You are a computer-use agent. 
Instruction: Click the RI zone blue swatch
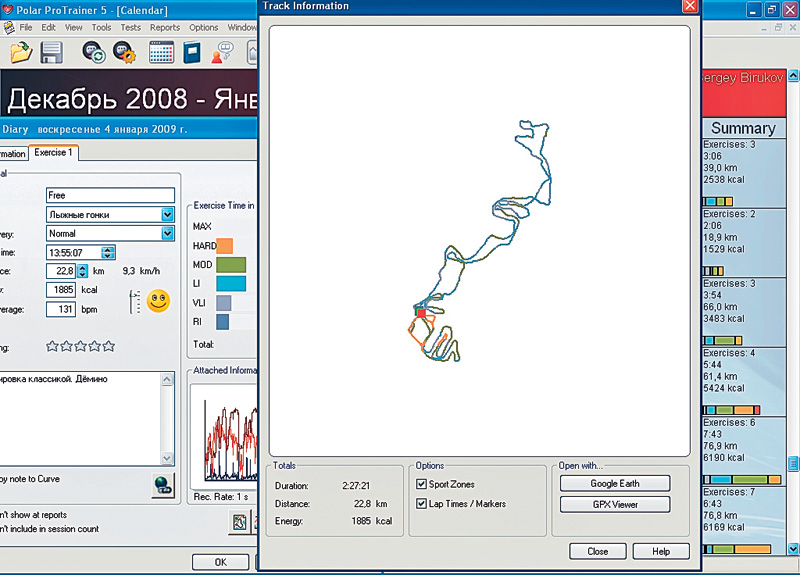[x=222, y=322]
